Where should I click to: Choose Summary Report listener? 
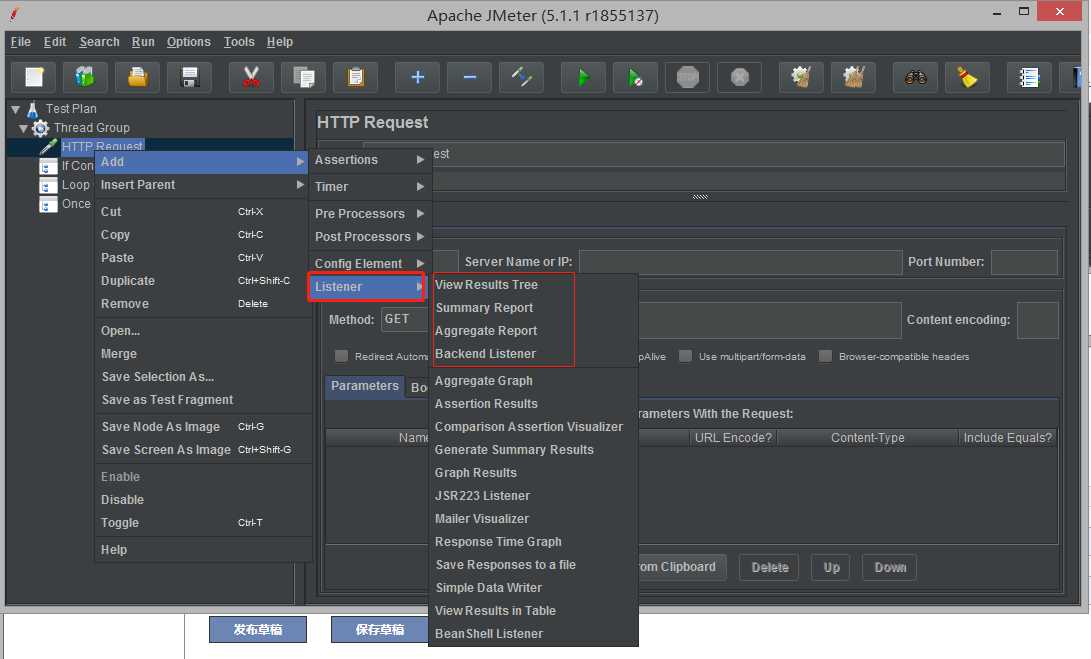coord(484,308)
